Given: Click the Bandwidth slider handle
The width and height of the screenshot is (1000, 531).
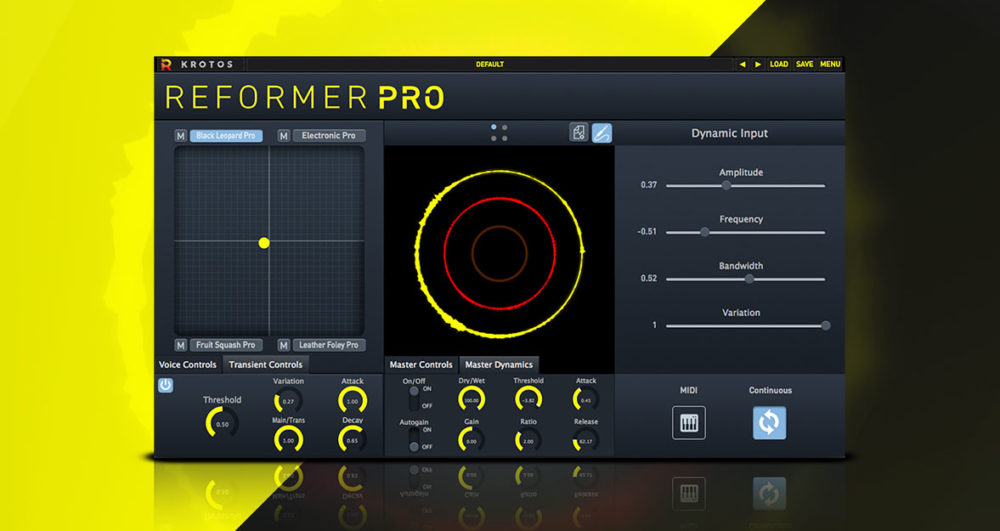Looking at the screenshot, I should [749, 279].
